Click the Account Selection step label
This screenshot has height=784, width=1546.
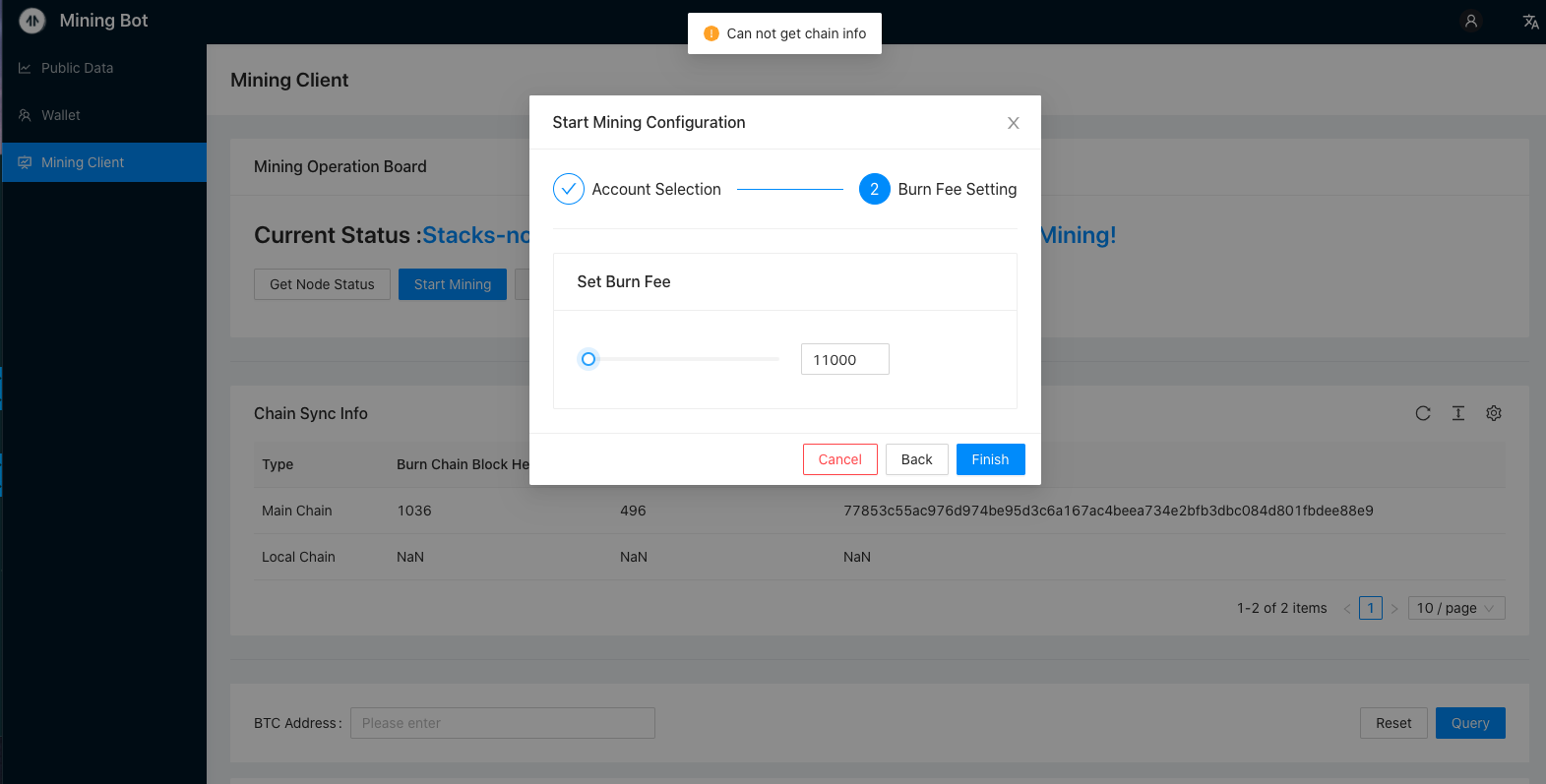[x=656, y=189]
